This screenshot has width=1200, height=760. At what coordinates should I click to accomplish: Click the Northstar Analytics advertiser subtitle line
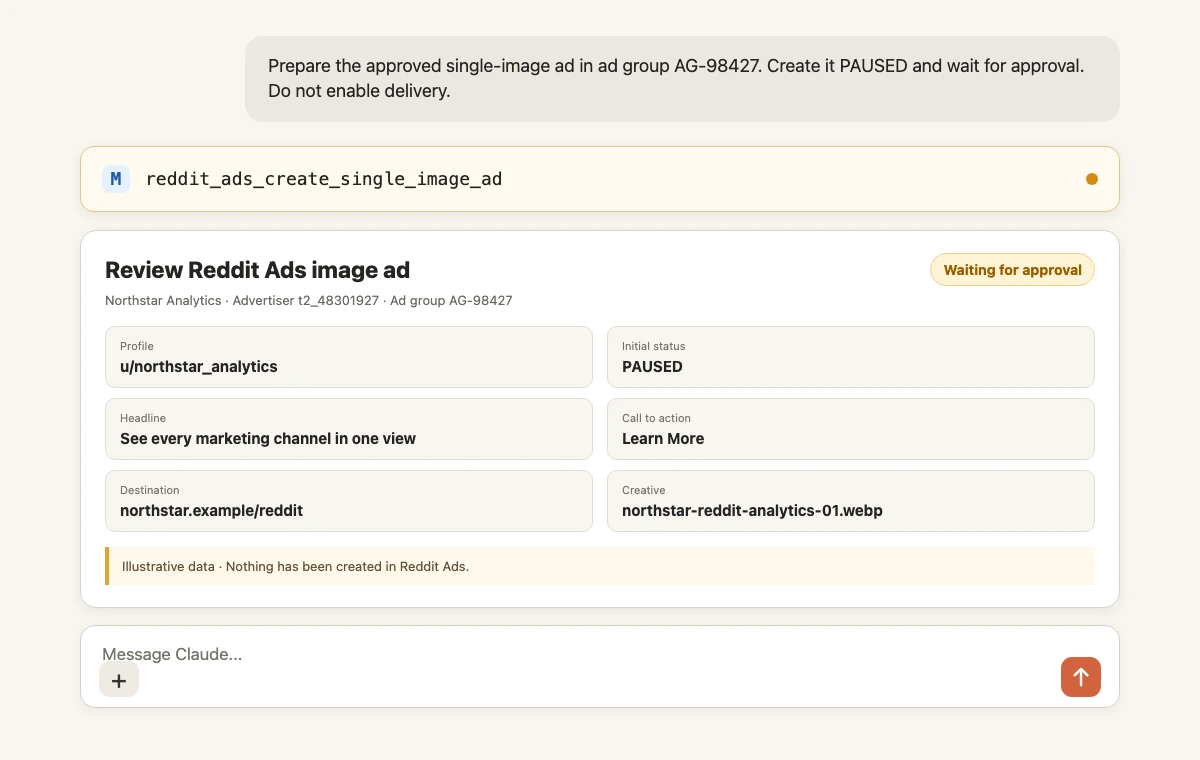[x=309, y=300]
